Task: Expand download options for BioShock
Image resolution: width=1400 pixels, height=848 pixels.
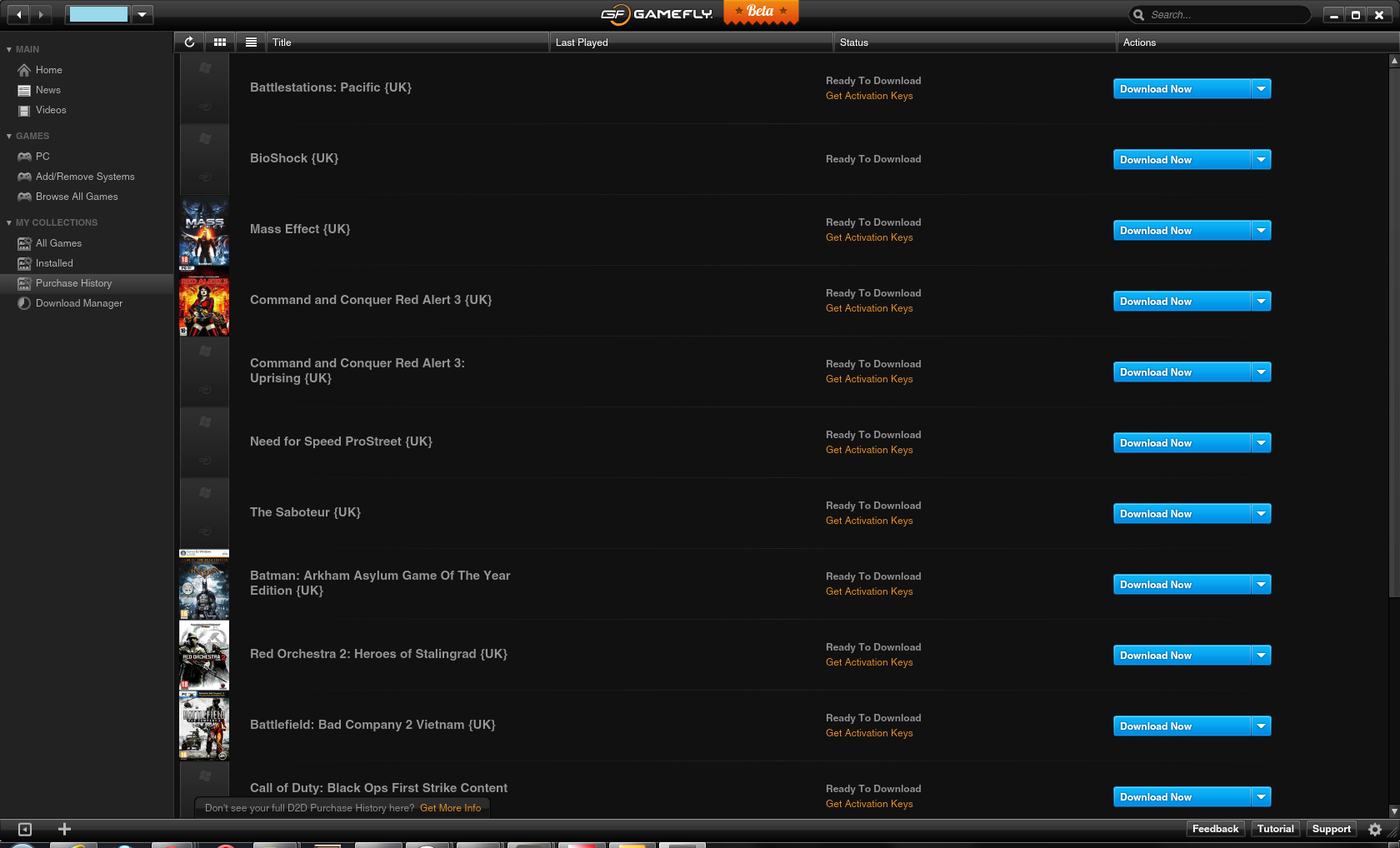Action: coord(1261,160)
